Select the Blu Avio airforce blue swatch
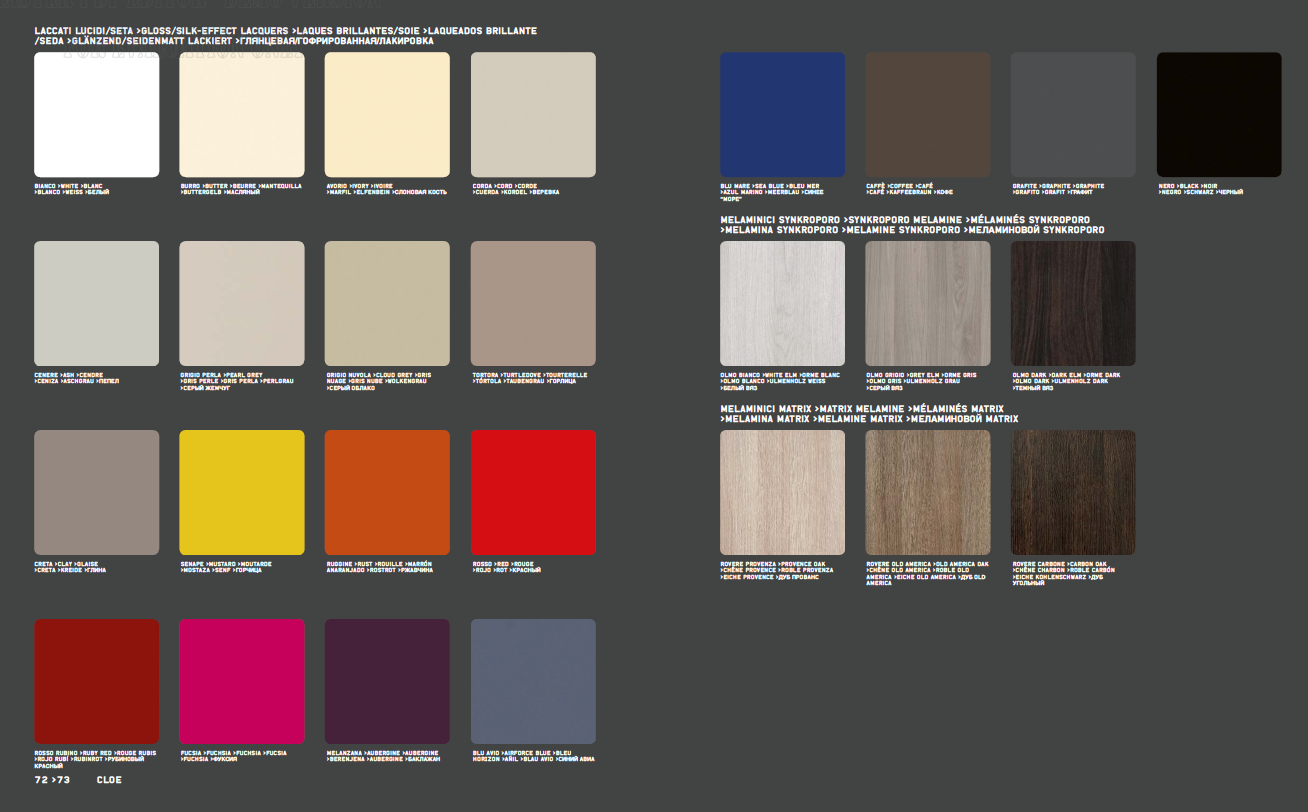 tap(533, 681)
